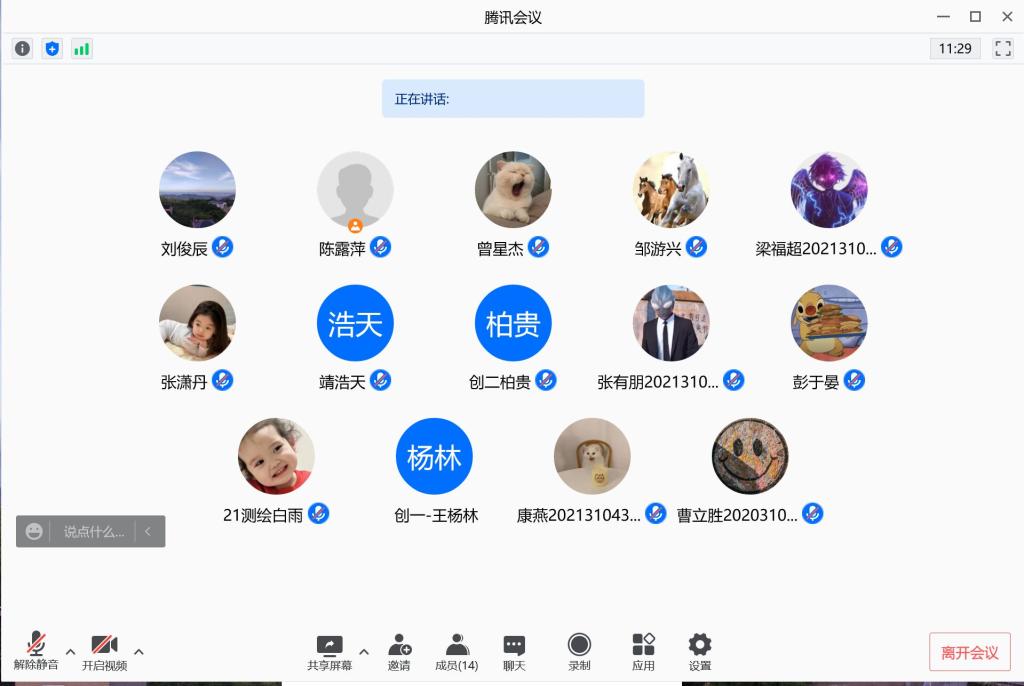Click the name 创二柏贵
This screenshot has width=1024, height=686.
tap(500, 382)
